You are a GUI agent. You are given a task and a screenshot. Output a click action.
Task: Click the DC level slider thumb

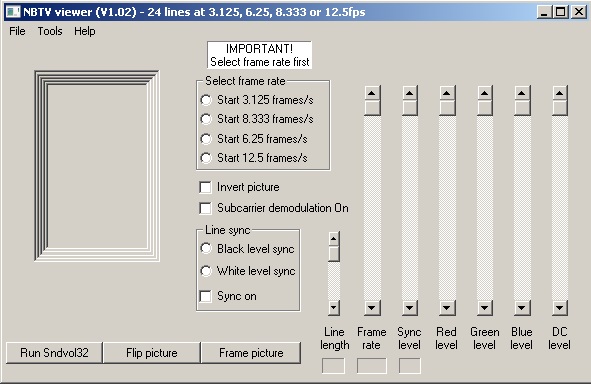(559, 108)
